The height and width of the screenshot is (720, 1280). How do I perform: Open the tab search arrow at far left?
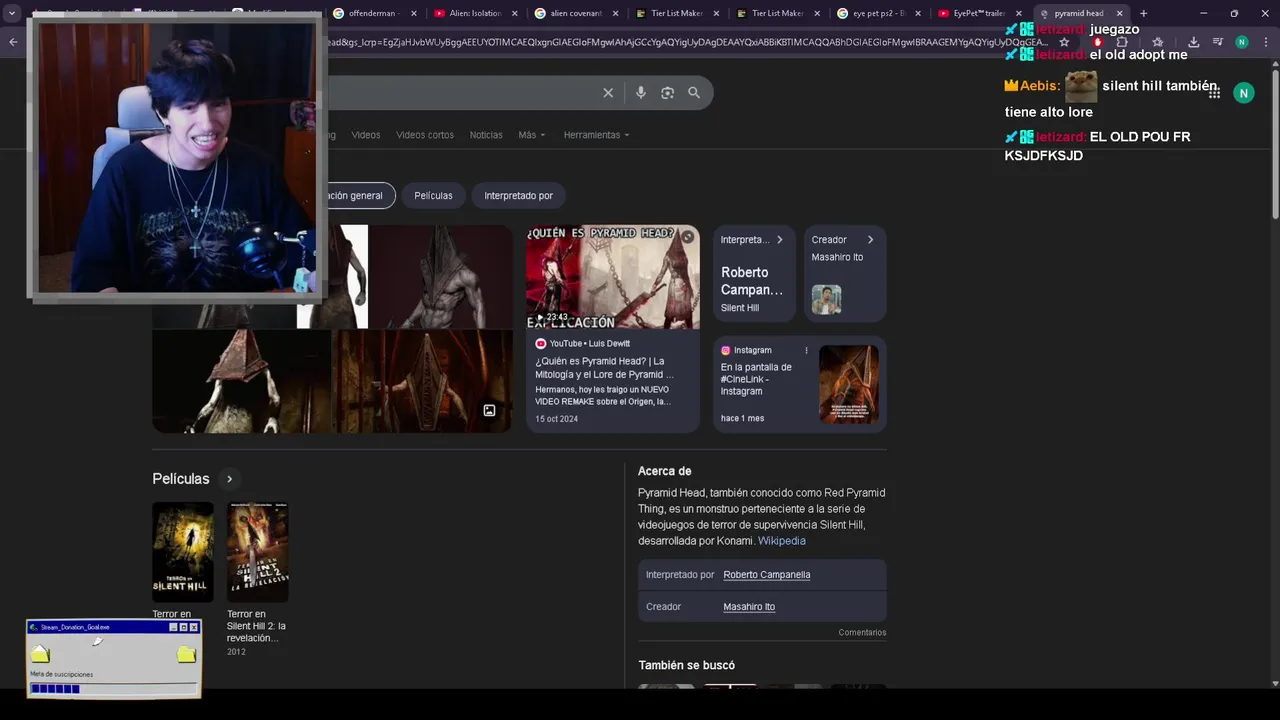coord(12,13)
